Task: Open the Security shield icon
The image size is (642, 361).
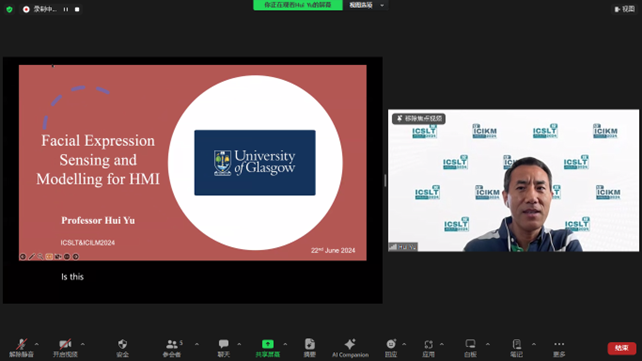Action: tap(122, 348)
